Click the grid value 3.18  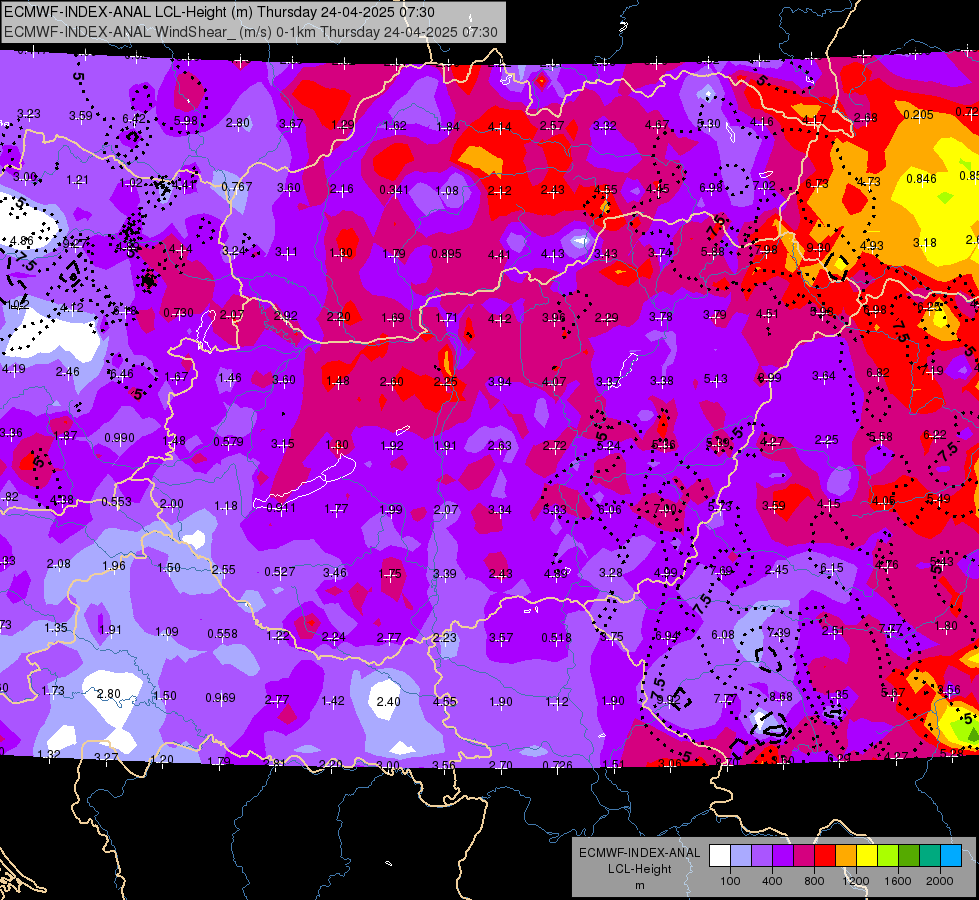[x=925, y=242]
